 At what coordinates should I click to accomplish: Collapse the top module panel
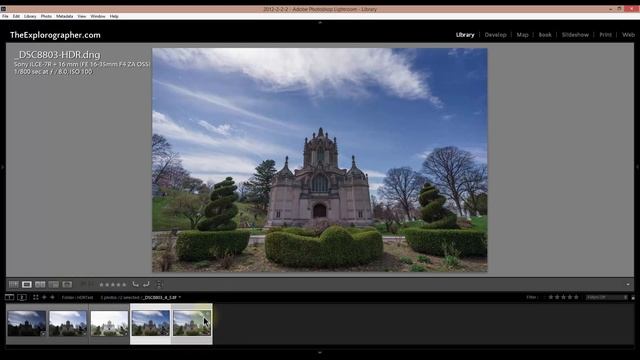(320, 22)
